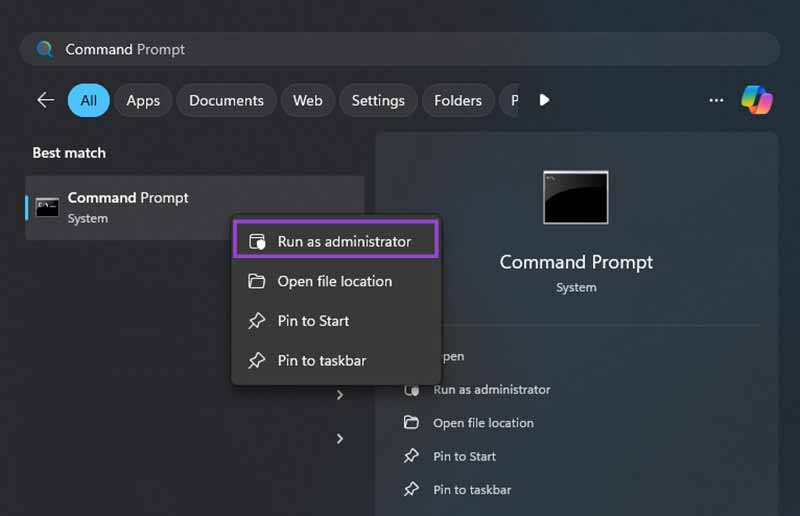
Task: Click Pin to taskbar in preview pane
Action: point(472,490)
